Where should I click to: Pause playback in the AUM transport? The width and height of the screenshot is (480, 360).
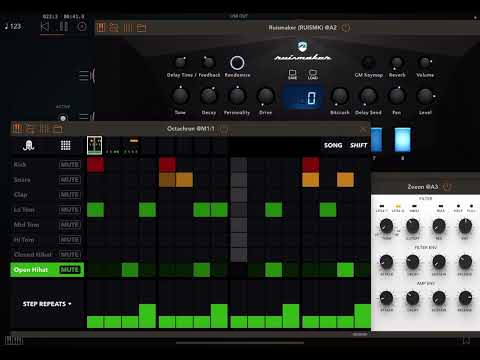(63, 26)
